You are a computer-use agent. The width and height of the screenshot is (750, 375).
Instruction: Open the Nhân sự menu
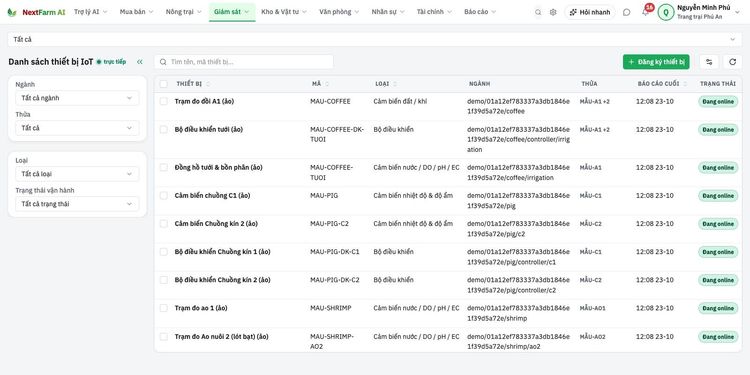pyautogui.click(x=388, y=12)
